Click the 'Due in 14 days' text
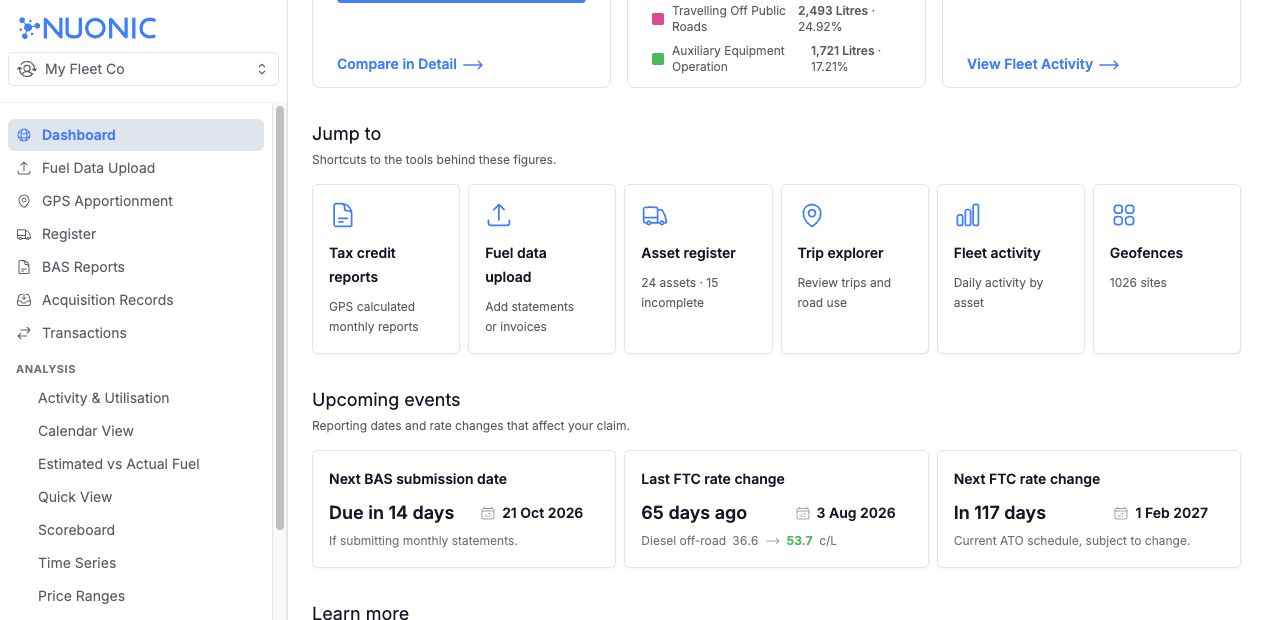 tap(391, 513)
